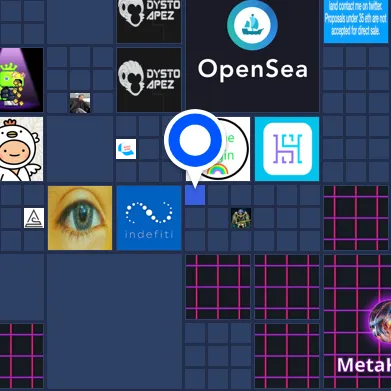Click the light blue Twitter contact notice
391x391 pixels.
(x=355, y=21)
